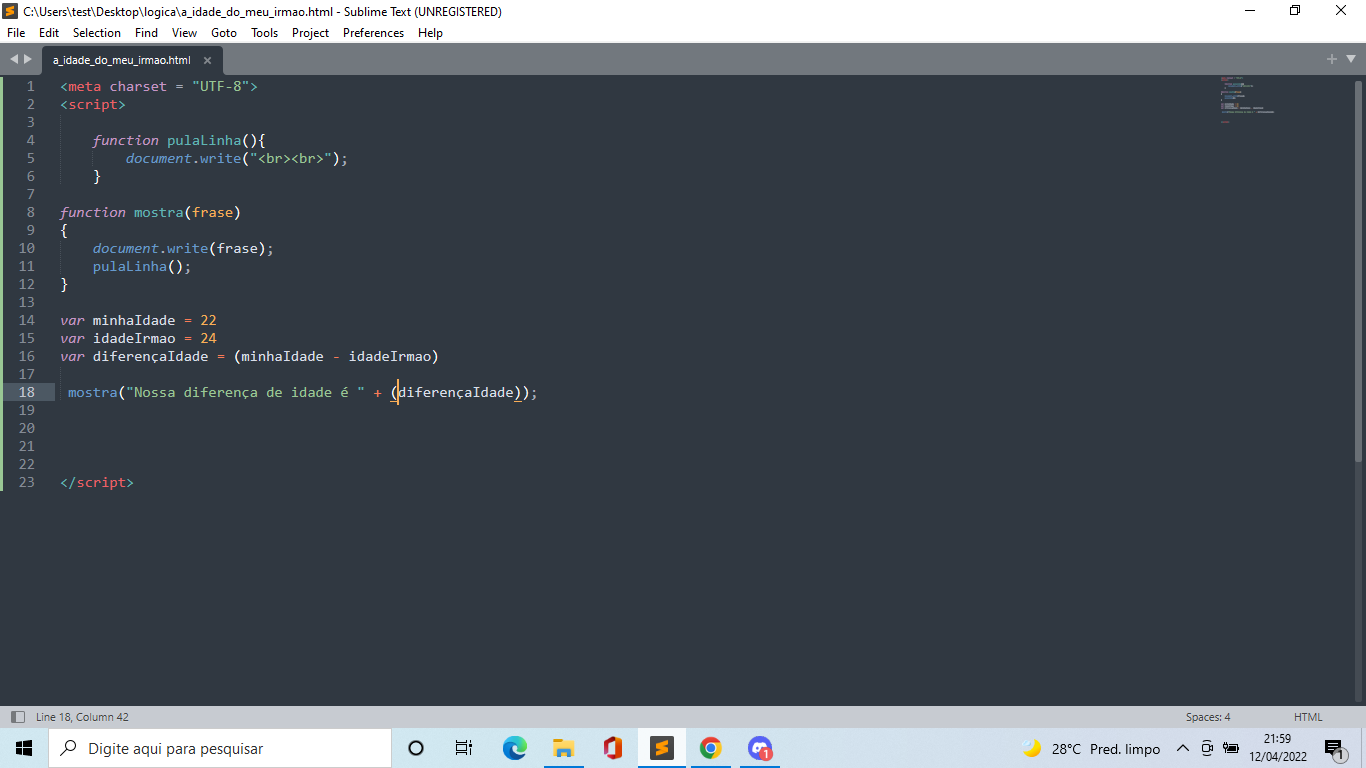Open the Windows Start menu

point(24,748)
